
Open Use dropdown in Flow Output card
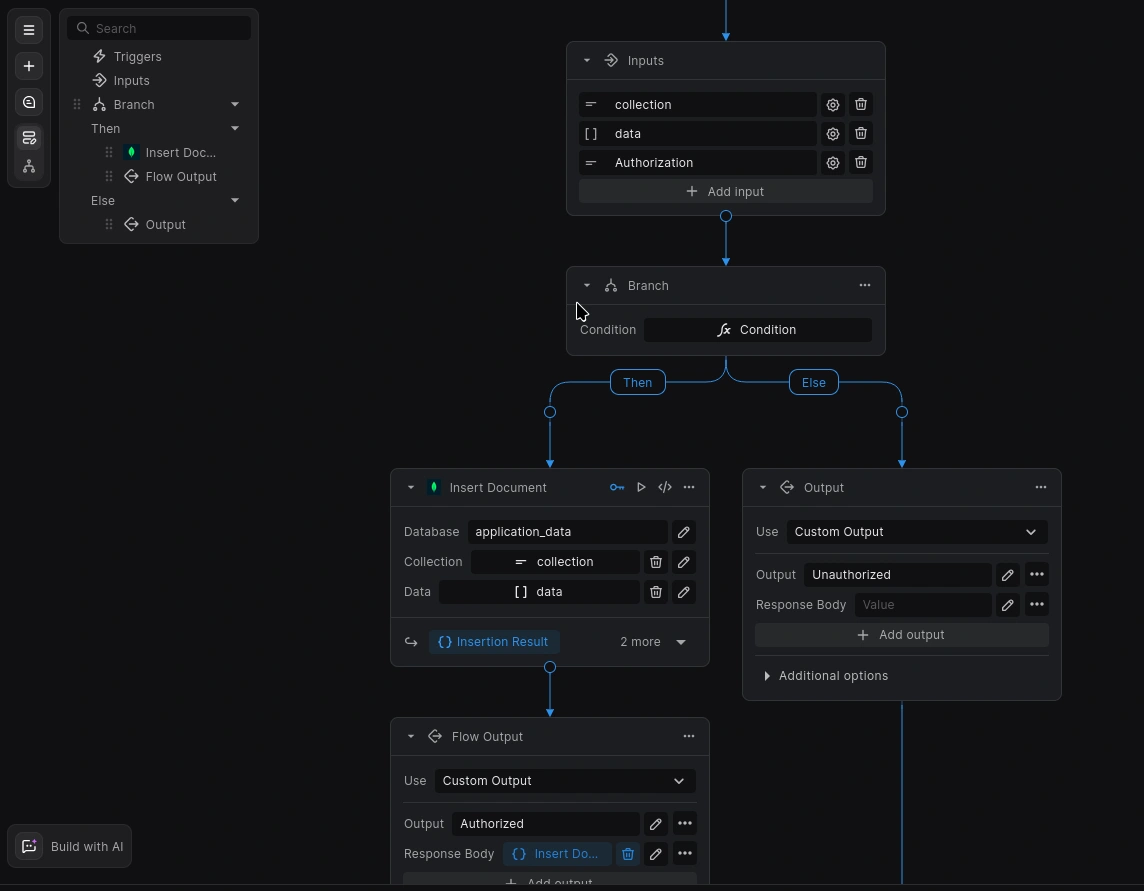pos(565,781)
